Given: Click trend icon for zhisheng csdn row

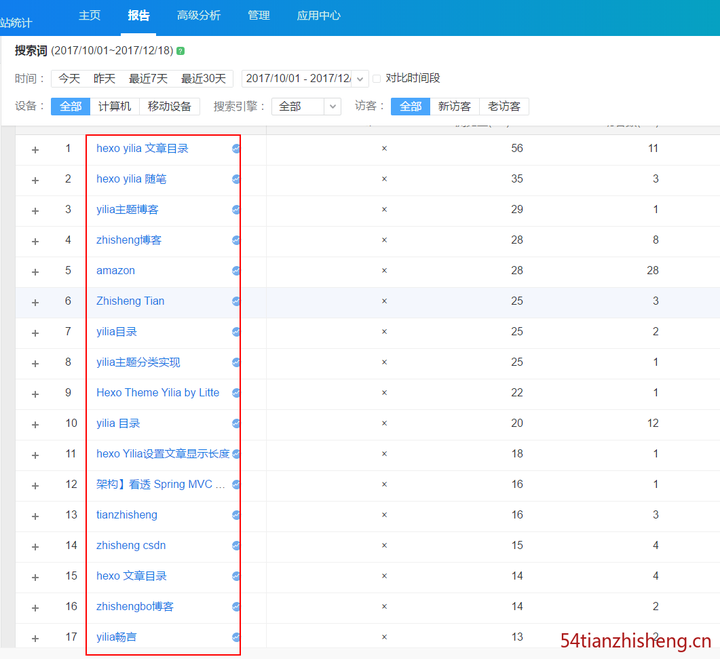Looking at the screenshot, I should coord(236,546).
